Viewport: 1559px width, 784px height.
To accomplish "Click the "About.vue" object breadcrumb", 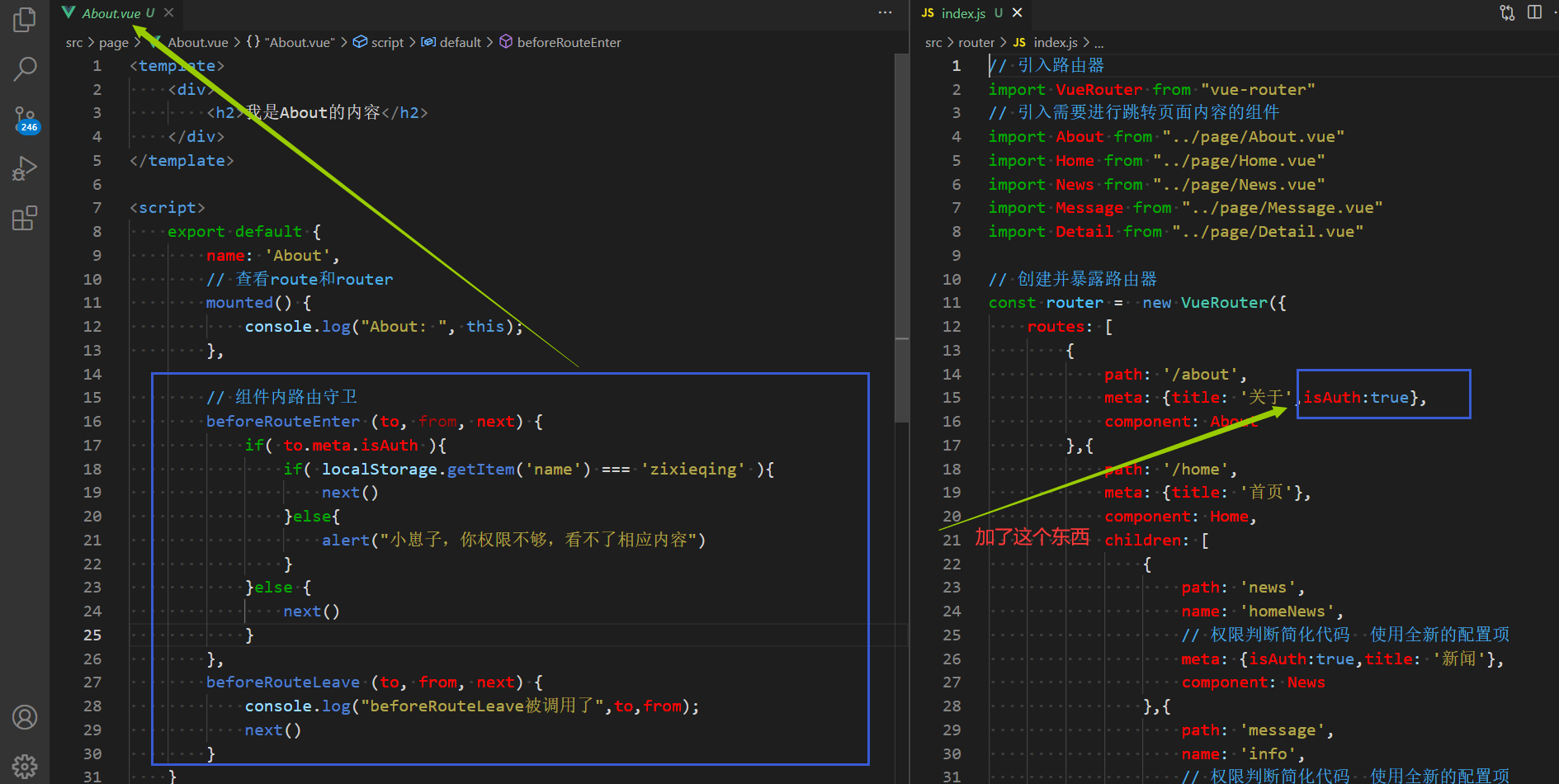I will [x=291, y=42].
